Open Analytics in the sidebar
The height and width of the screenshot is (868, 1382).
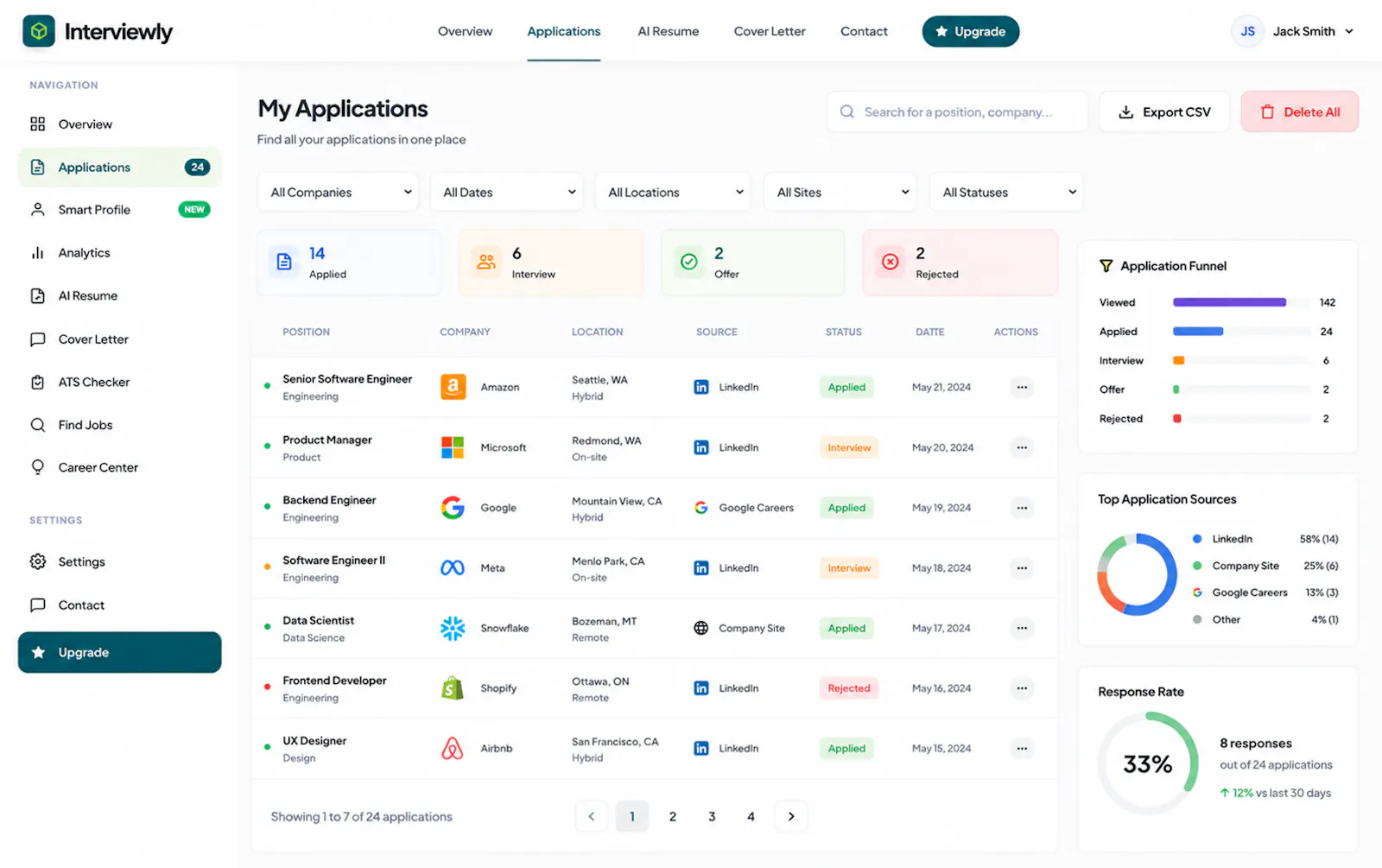click(119, 253)
